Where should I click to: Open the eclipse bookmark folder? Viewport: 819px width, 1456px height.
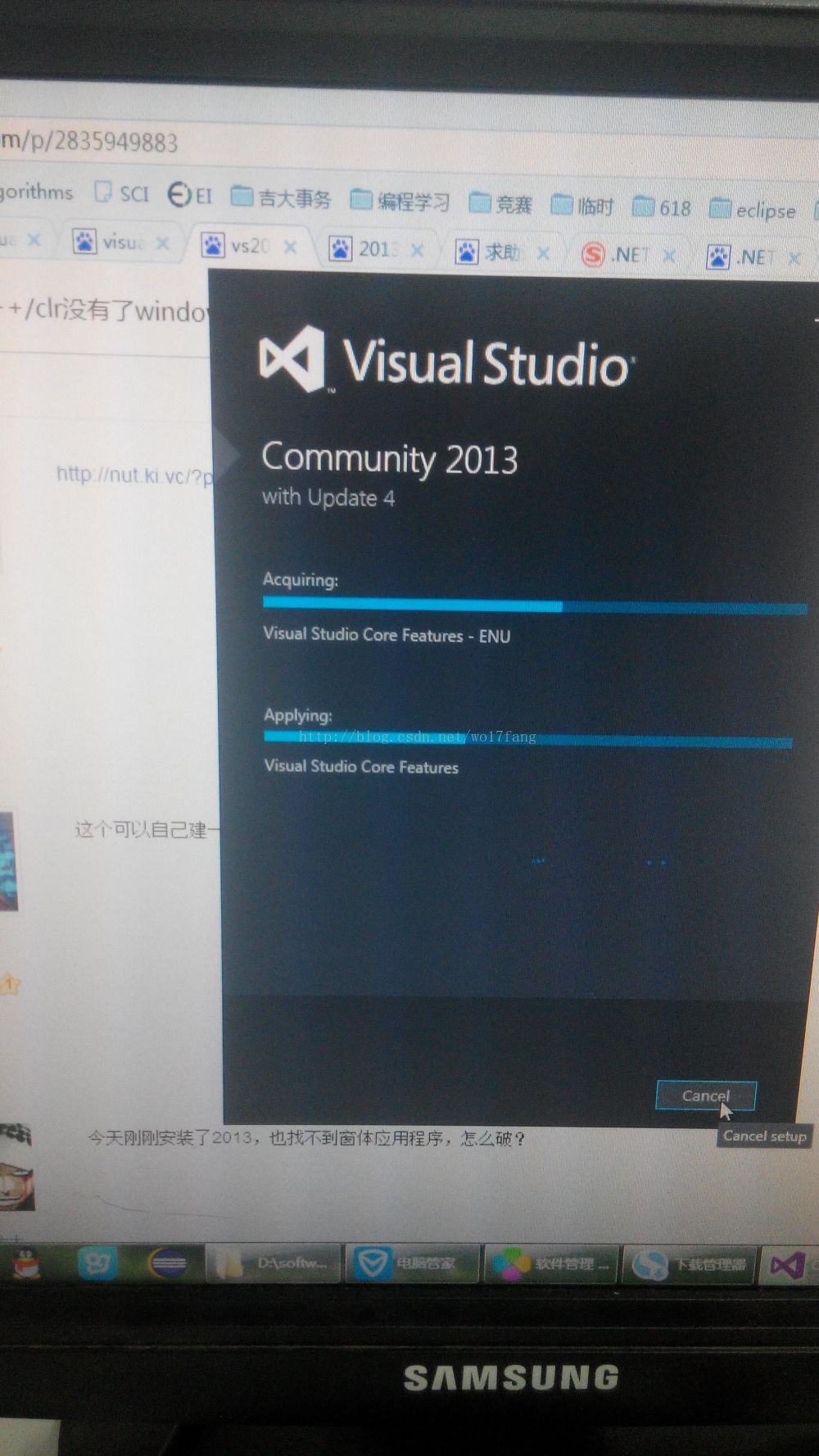point(753,210)
